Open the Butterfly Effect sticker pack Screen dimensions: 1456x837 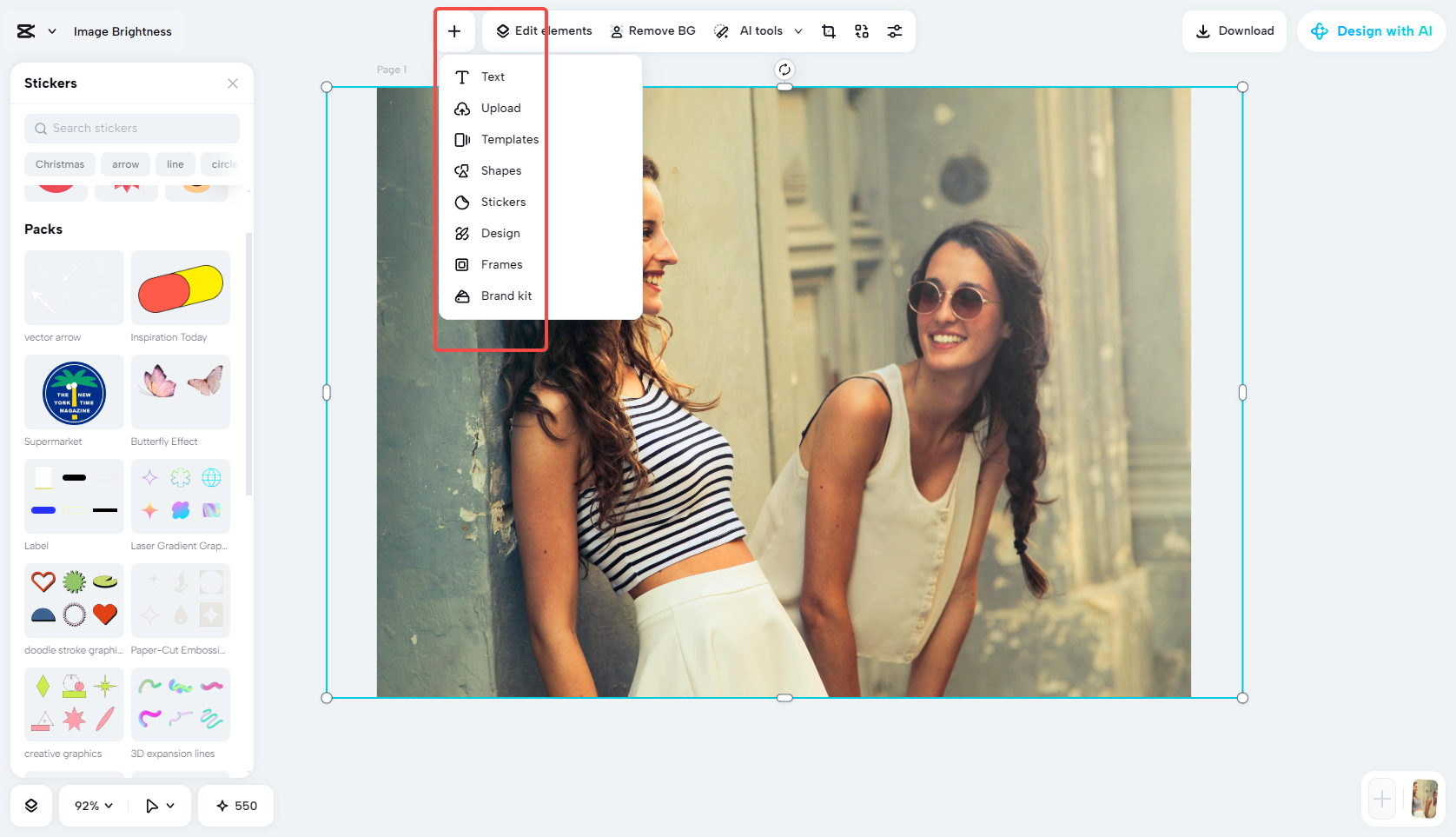(x=180, y=392)
